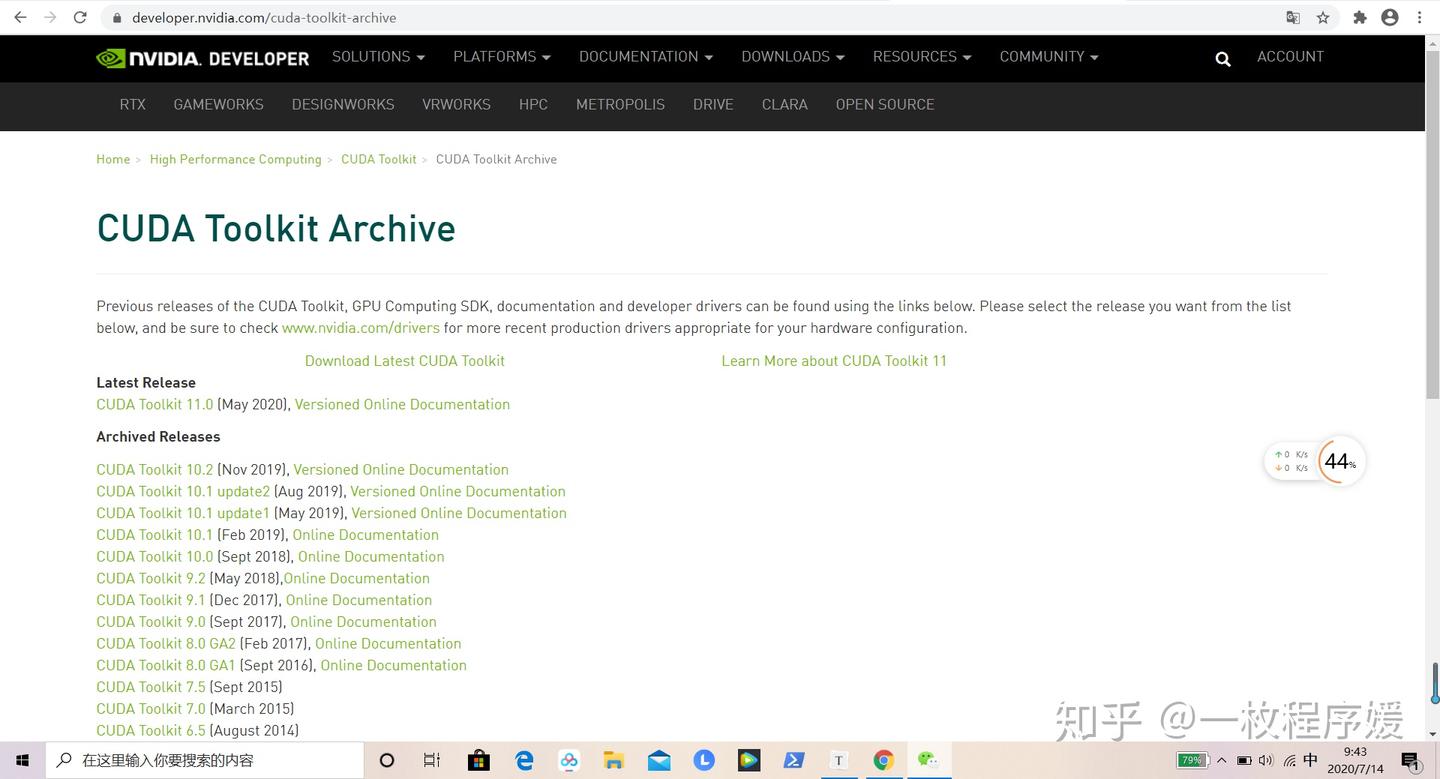The image size is (1440, 779).
Task: Click the NVIDIA Developer logo
Action: (201, 58)
